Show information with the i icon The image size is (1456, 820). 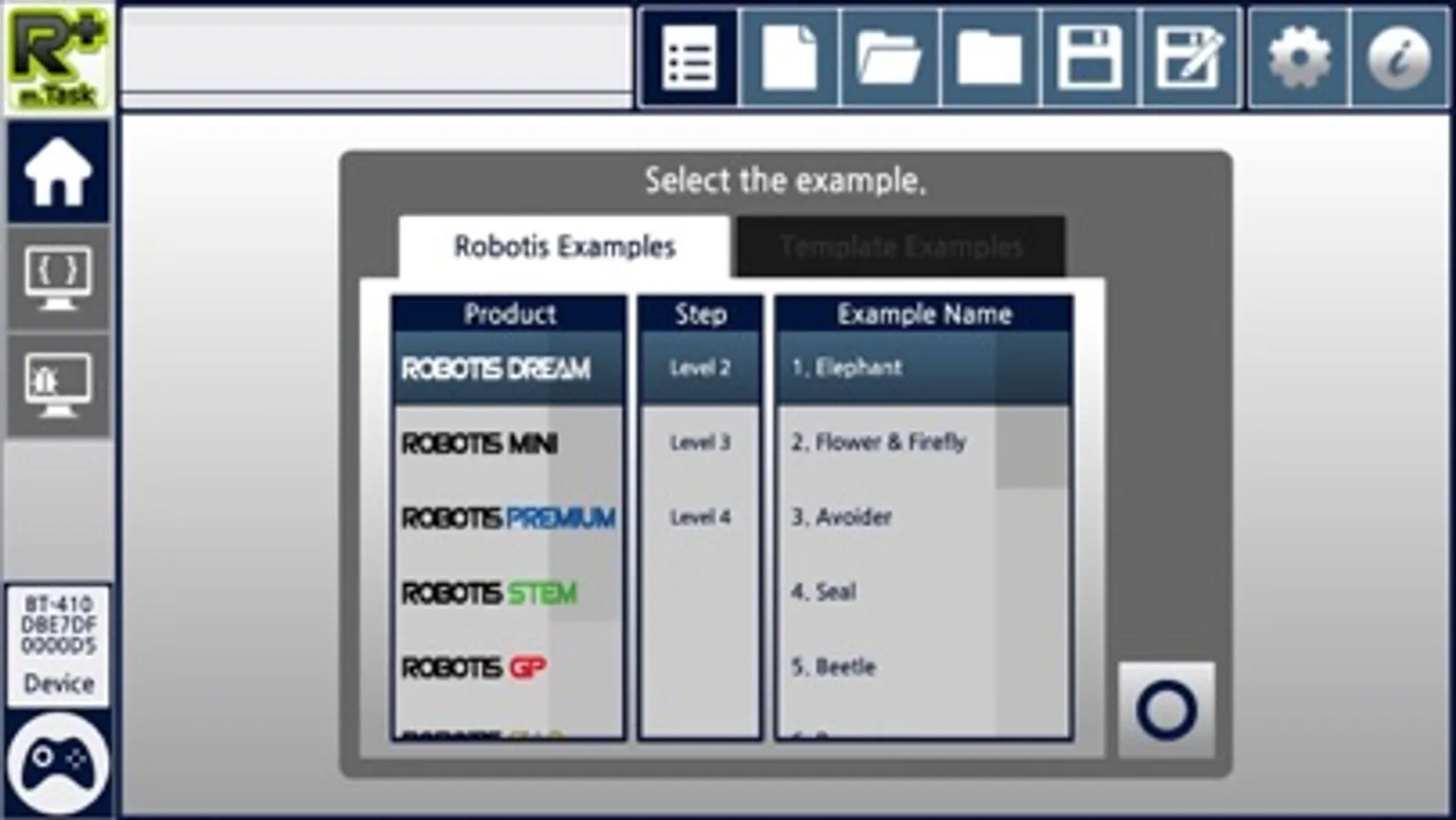[1400, 57]
